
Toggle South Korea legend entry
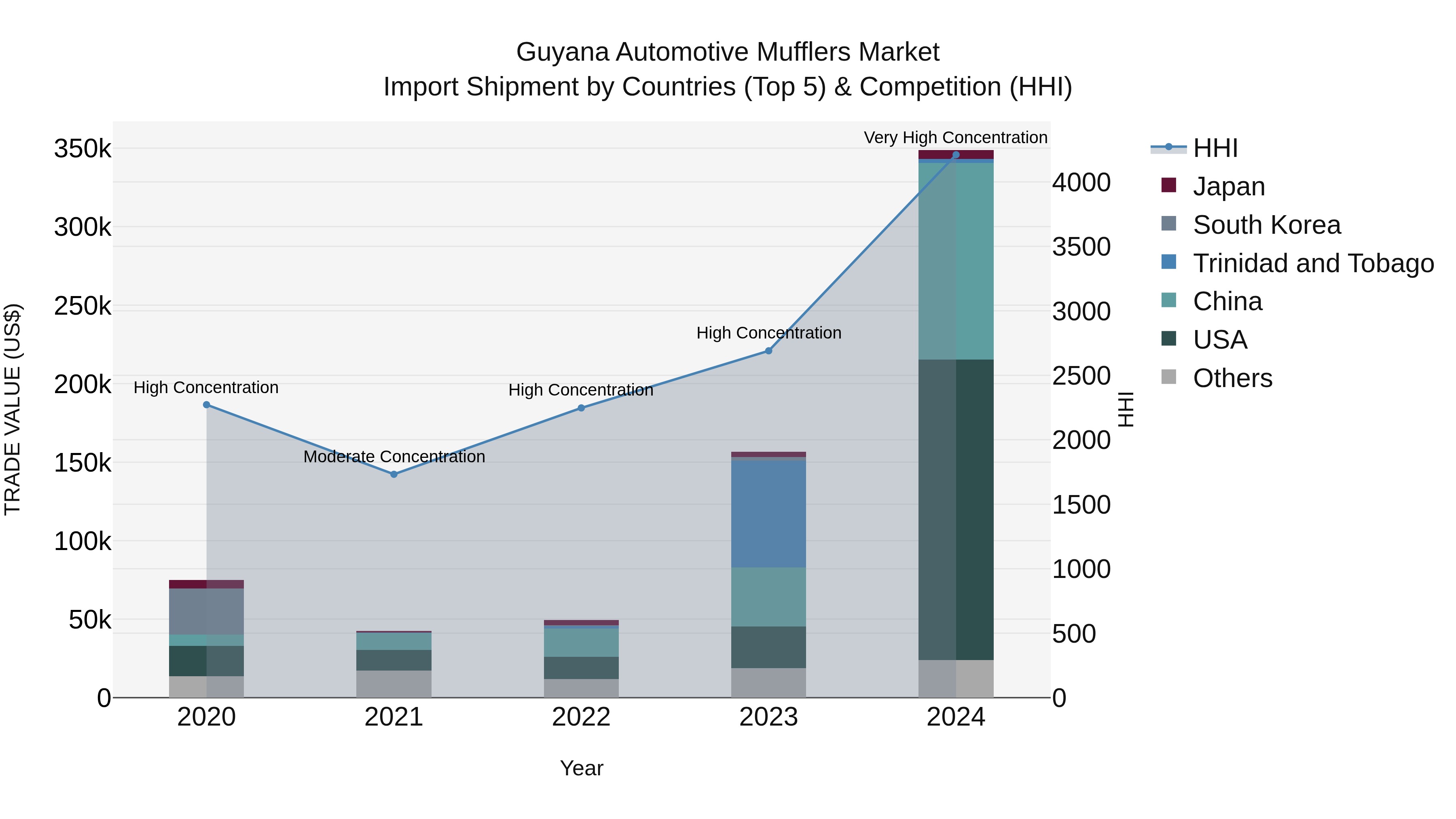(1250, 225)
